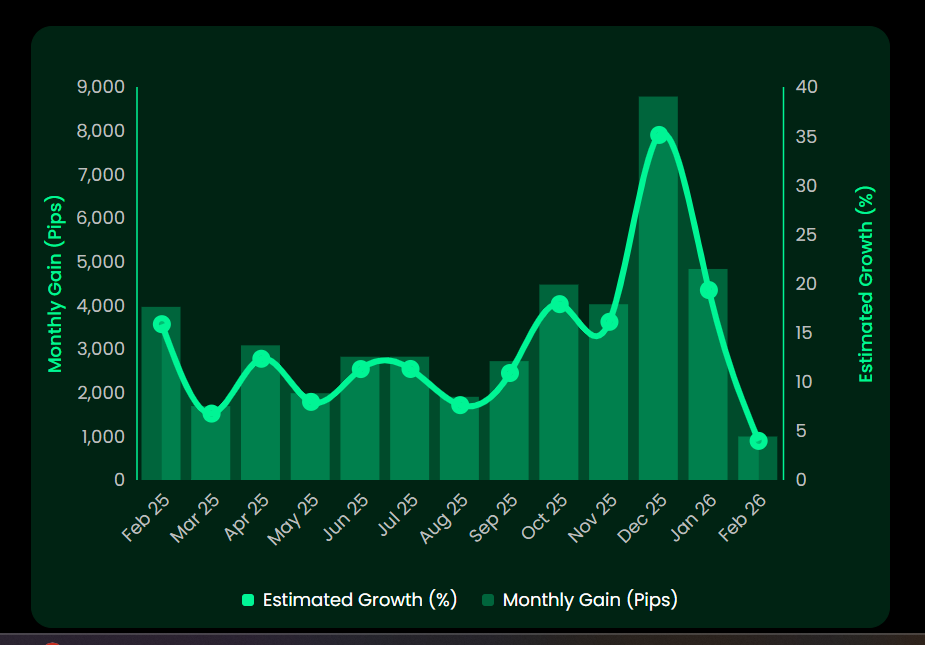Click the Mar 25 line data point

coord(211,413)
